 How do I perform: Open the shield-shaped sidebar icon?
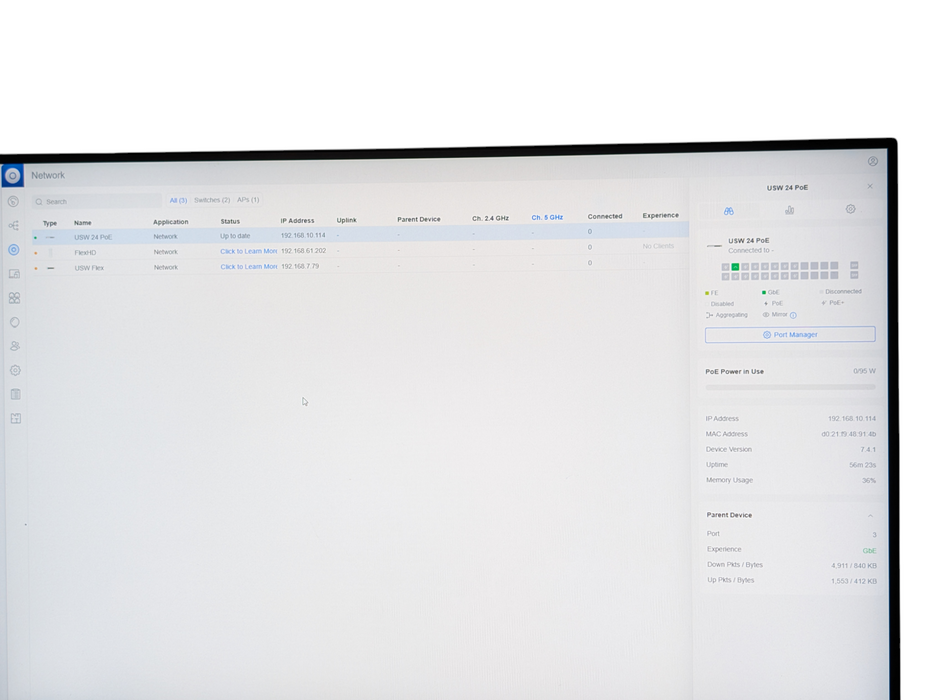tap(15, 322)
